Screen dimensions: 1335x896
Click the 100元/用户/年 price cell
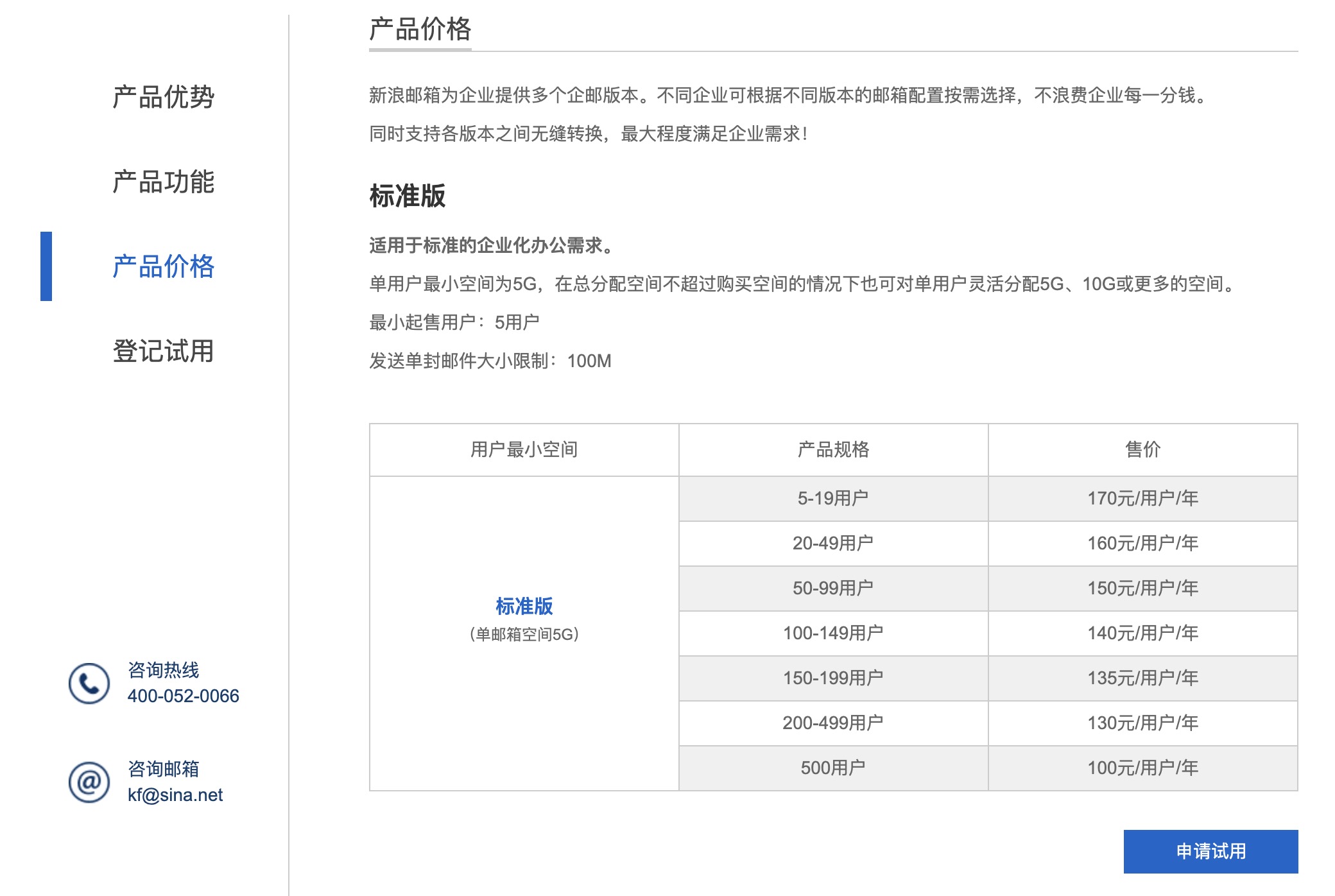[1142, 768]
